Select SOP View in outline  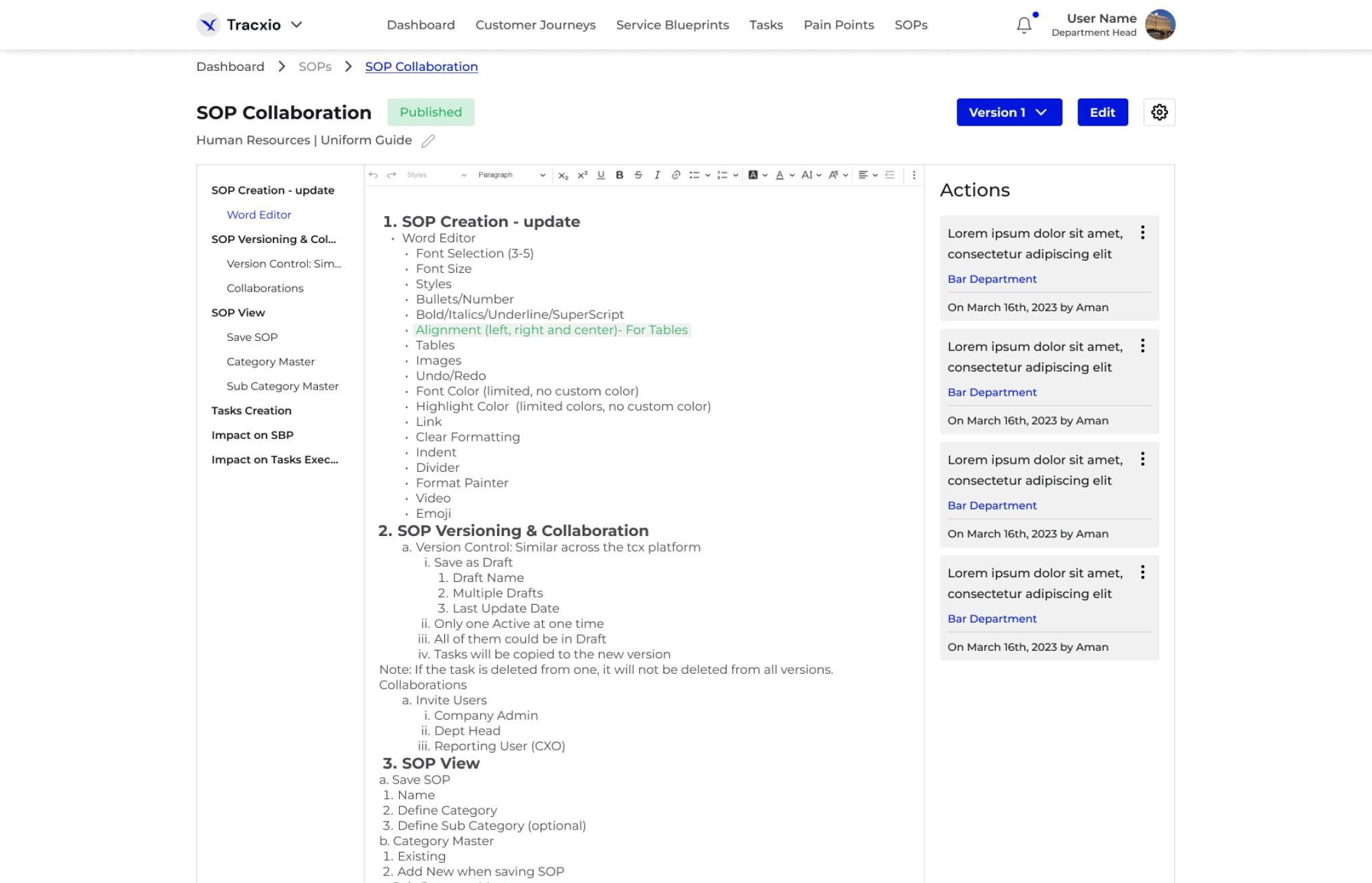(238, 313)
